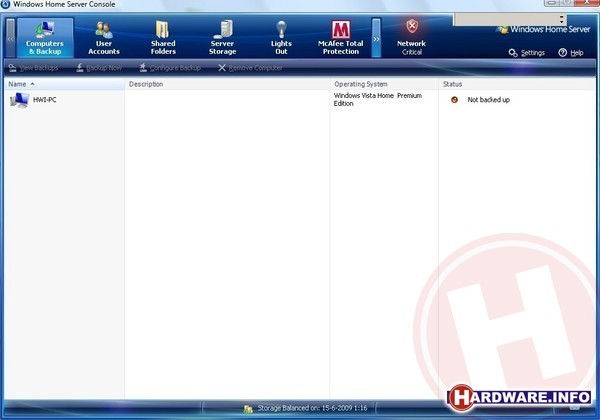Start Backup Now from the toolbar

point(99,68)
